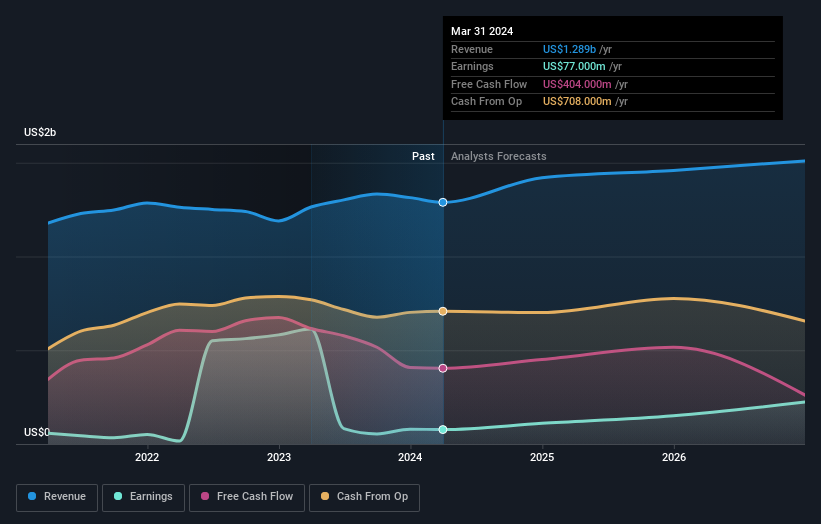The image size is (821, 524).
Task: Click the Free Cash Flow label in the tooltip
Action: [489, 84]
